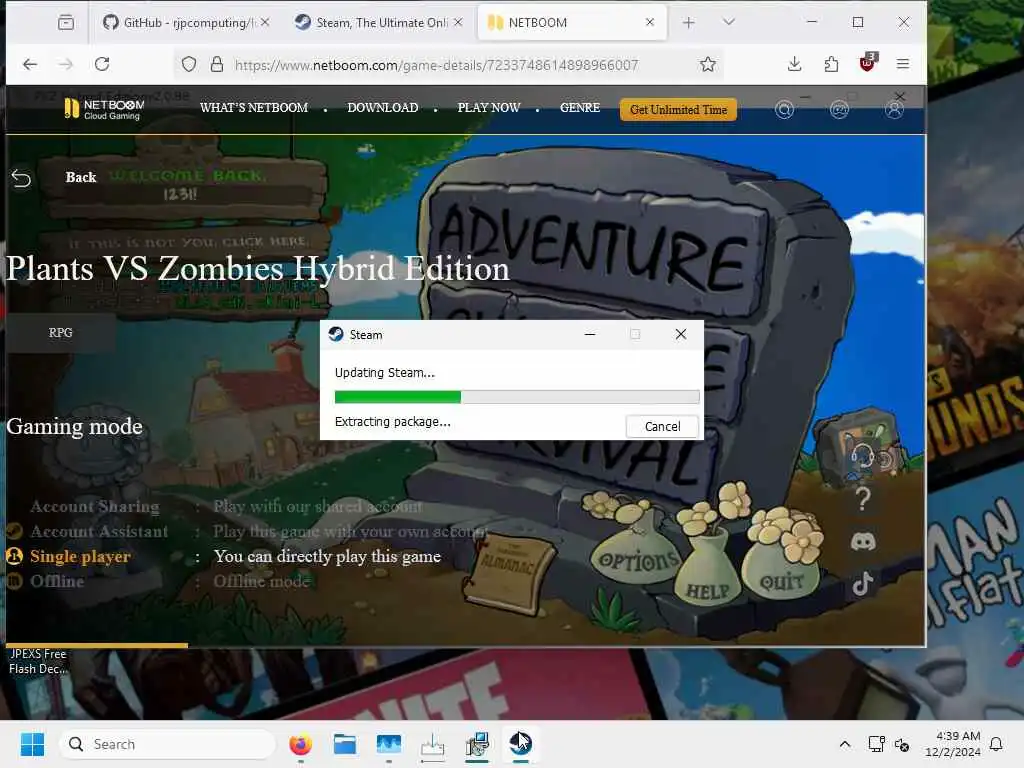Click the question mark help icon
This screenshot has width=1024, height=768.
[x=863, y=499]
